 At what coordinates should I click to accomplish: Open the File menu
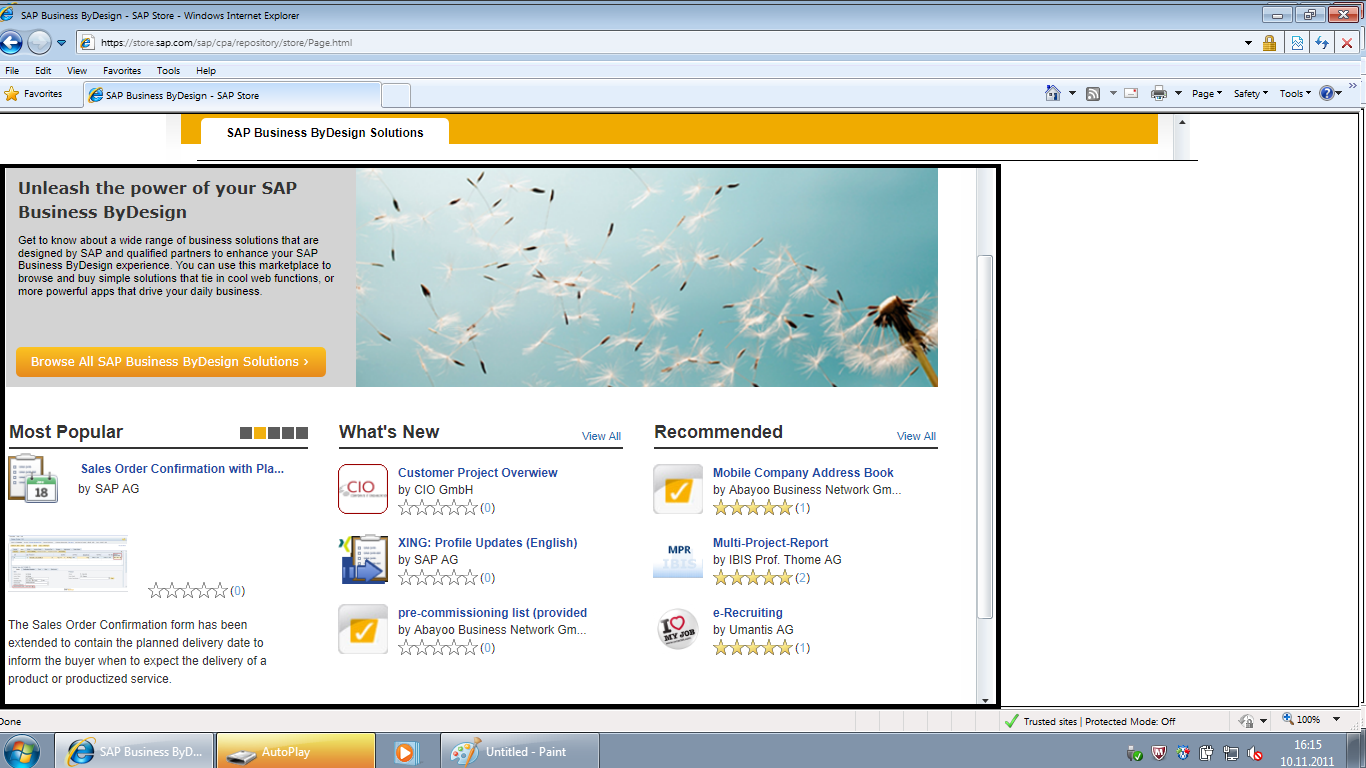tap(12, 71)
